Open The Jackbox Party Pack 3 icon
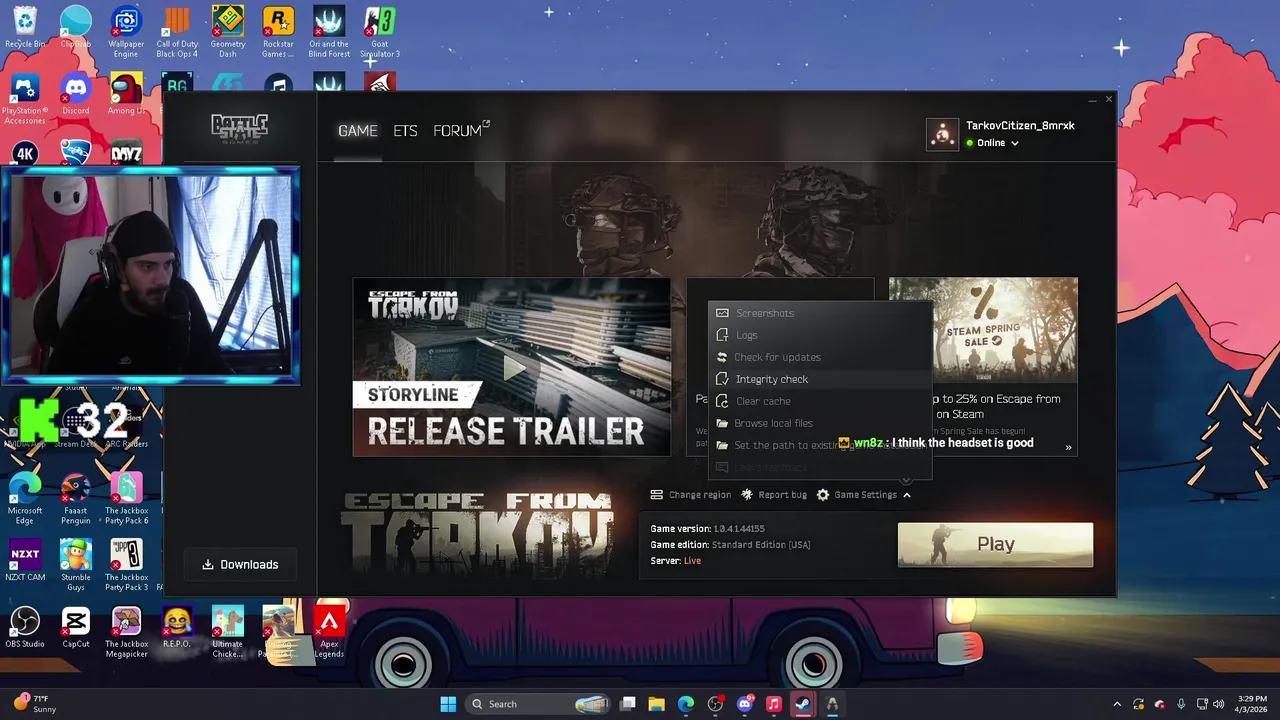This screenshot has height=720, width=1280. (126, 565)
